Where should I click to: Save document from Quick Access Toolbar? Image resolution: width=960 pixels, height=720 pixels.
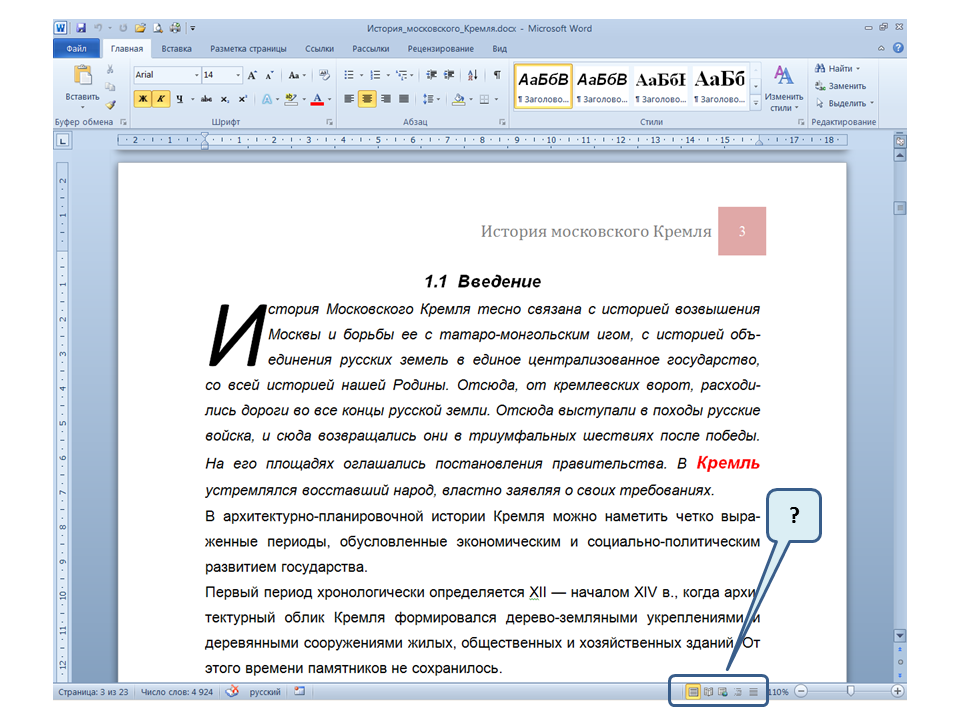tap(80, 29)
